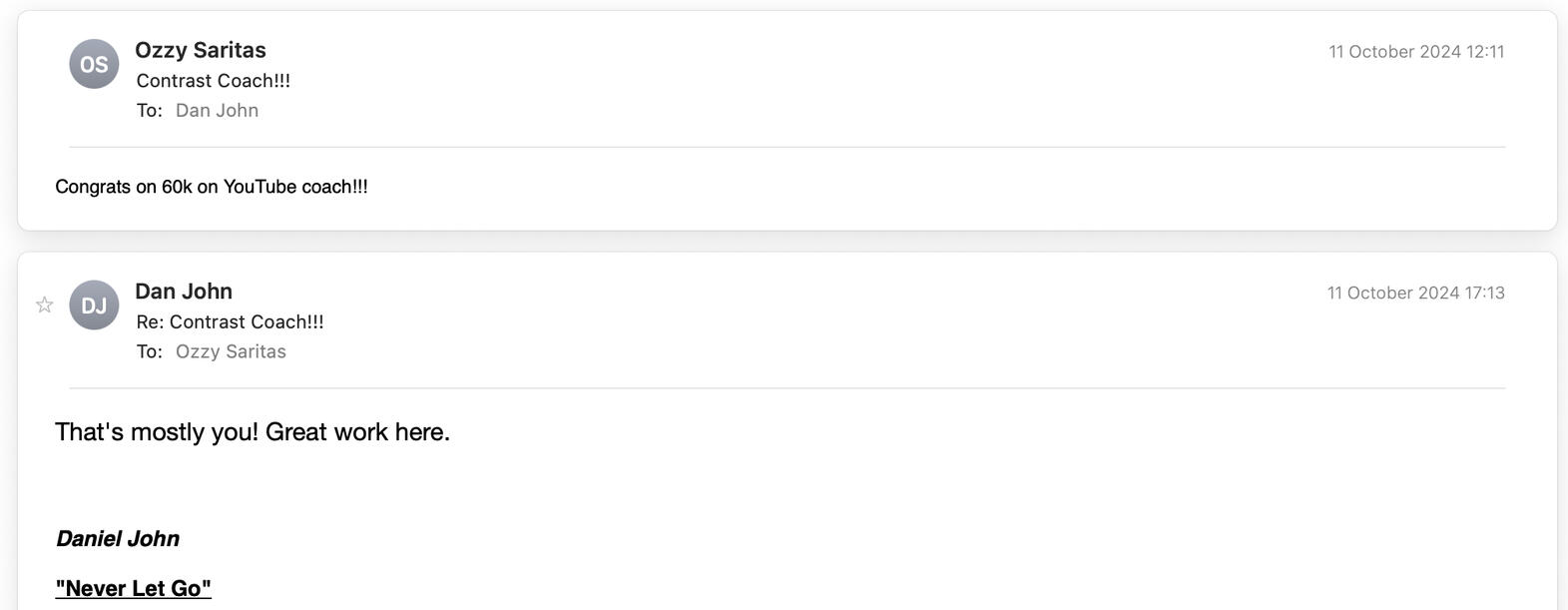The image size is (1568, 610).
Task: Click the "Contrast Coach!!!" subject line
Action: (213, 81)
